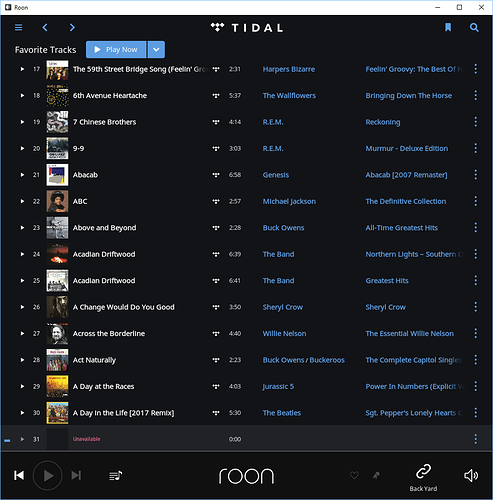Open three-dot menu for 6th Avenue Heartache
The image size is (493, 500).
[x=476, y=95]
